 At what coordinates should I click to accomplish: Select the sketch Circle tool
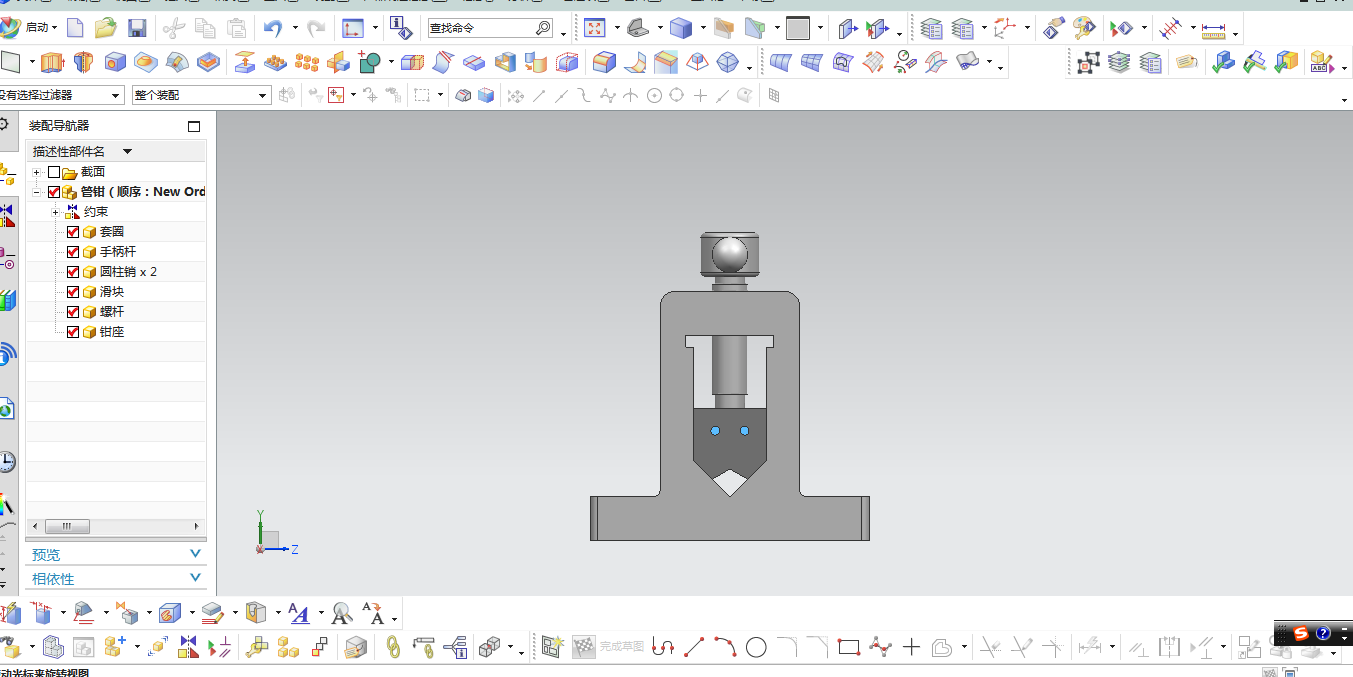pyautogui.click(x=756, y=647)
